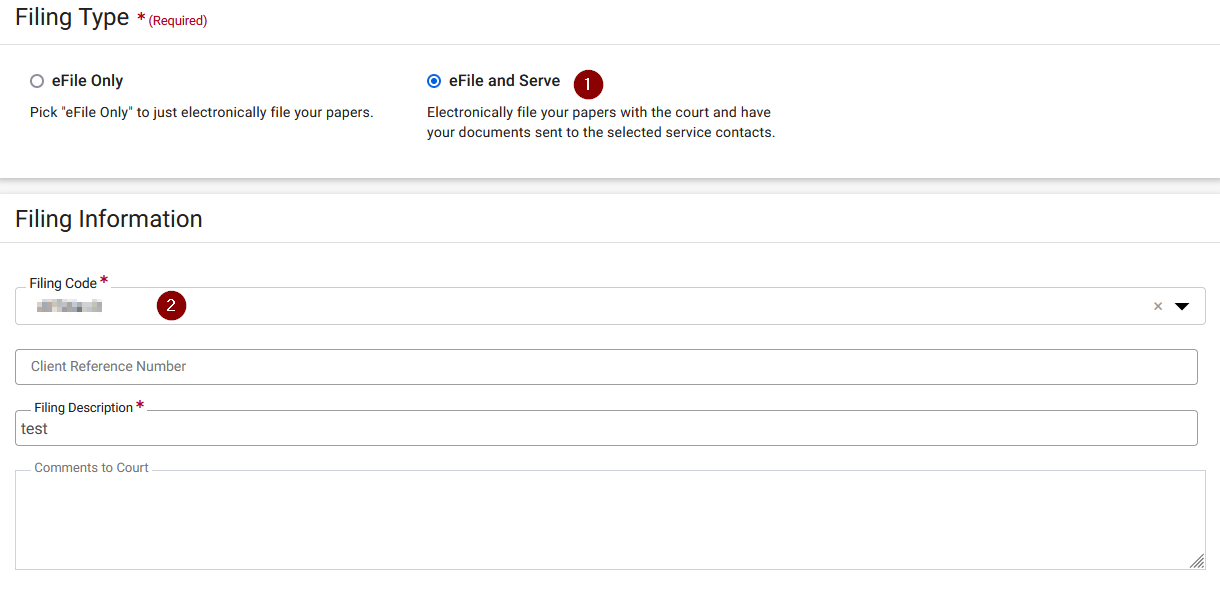Clear the Filing Code selection with the x icon
Screen dimensions: 1220x599
[x=1158, y=307]
